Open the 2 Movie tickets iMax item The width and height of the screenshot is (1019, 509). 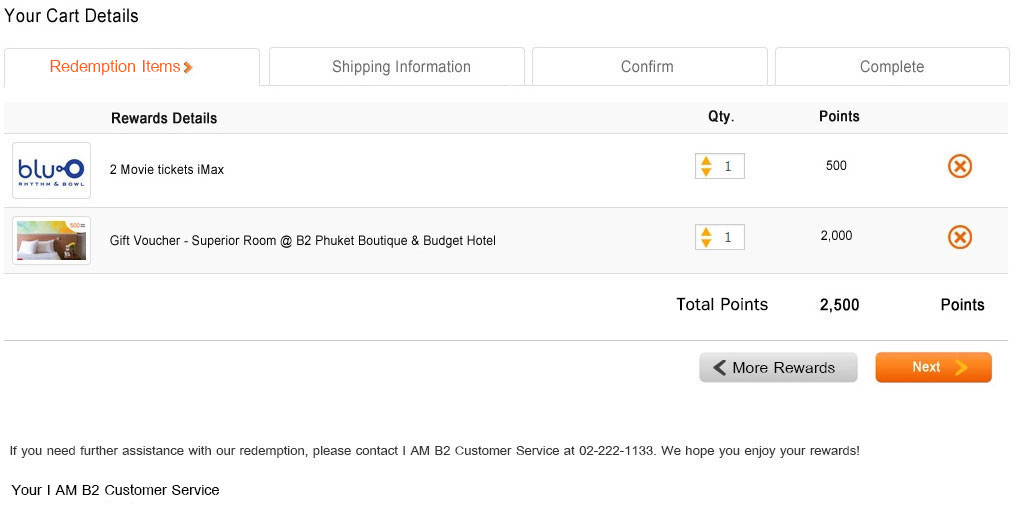(167, 170)
